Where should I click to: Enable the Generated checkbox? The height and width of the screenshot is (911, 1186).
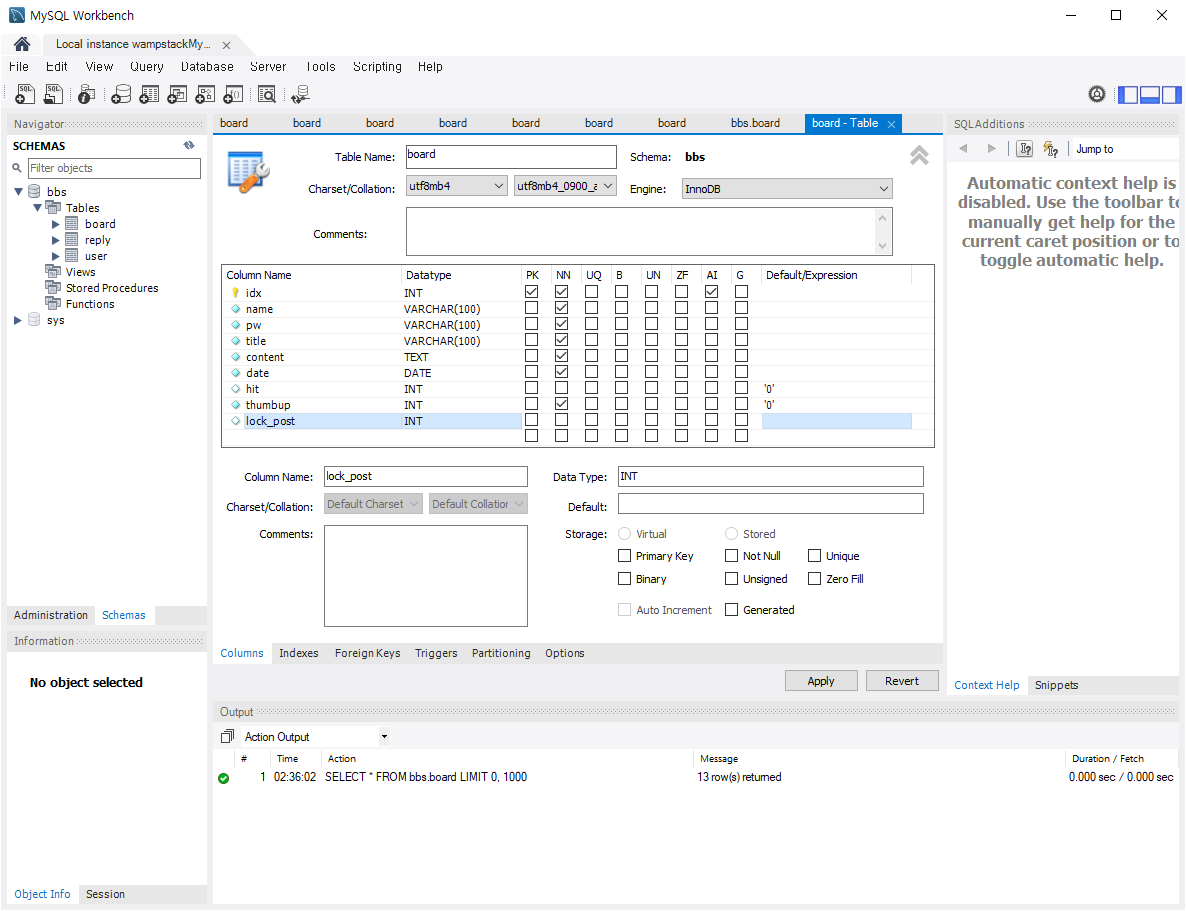731,610
